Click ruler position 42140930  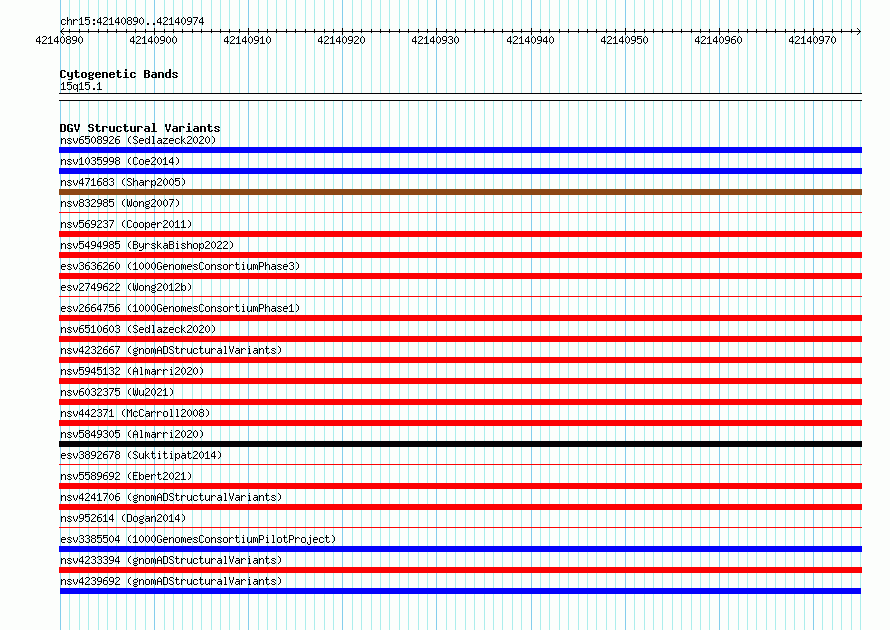435,40
